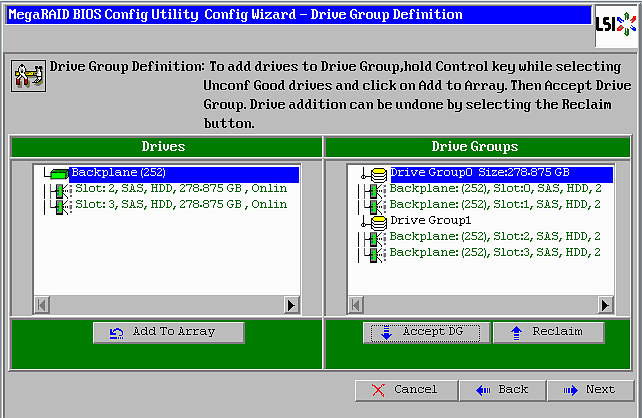Screen dimensions: 642x418
Task: Go to Next wizard step
Action: point(590,389)
